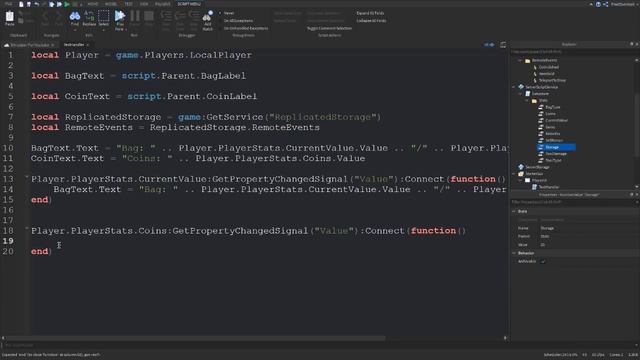Select the Storage value in Explorer

point(556,147)
